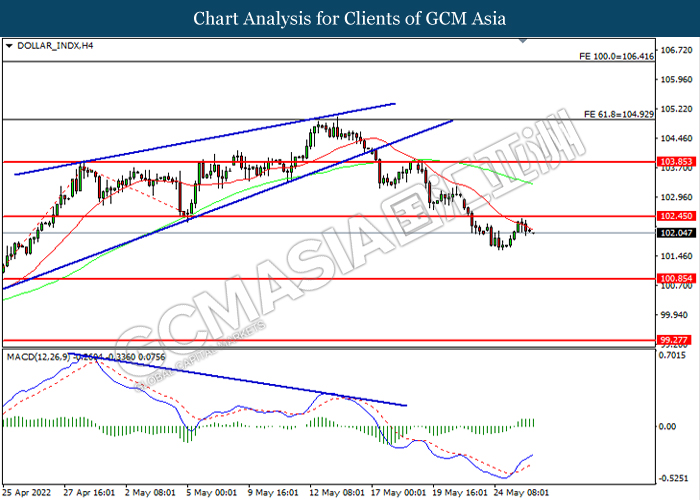Viewport: 700px width, 500px height.
Task: Click the 100.854 red price label
Action: [x=676, y=279]
